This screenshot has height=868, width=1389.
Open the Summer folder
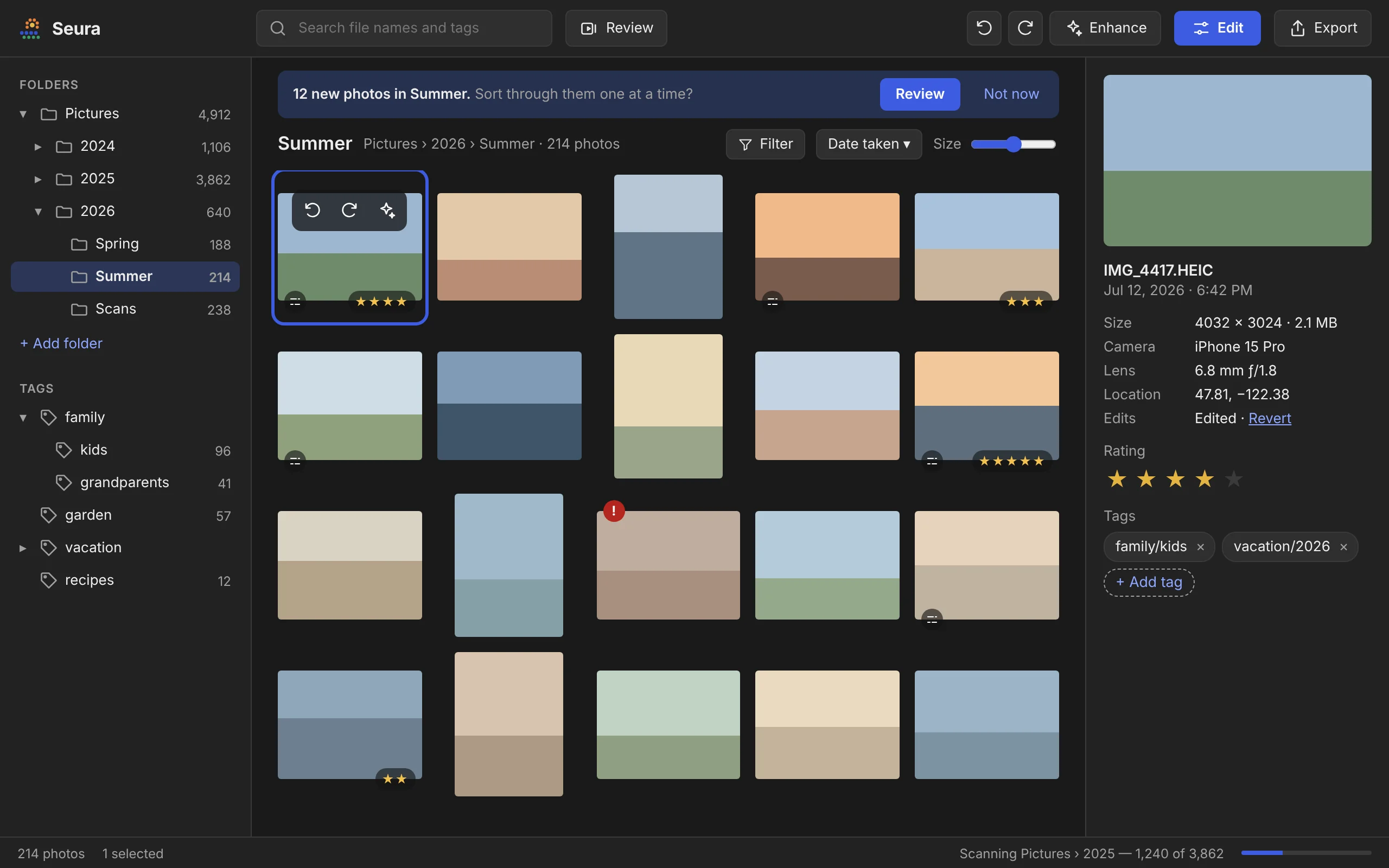[x=125, y=277]
